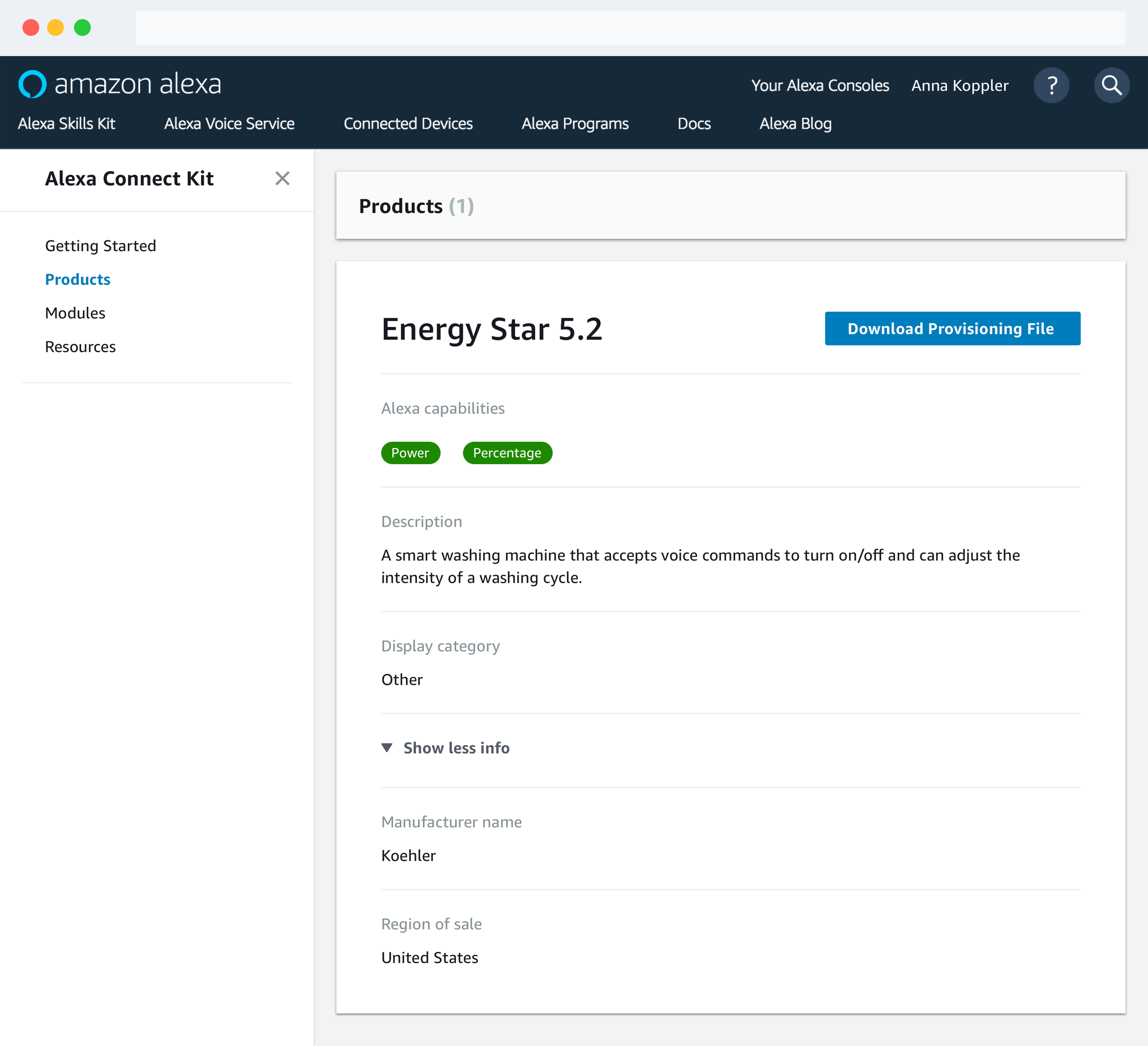
Task: Download the provisioning file
Action: pyautogui.click(x=952, y=329)
